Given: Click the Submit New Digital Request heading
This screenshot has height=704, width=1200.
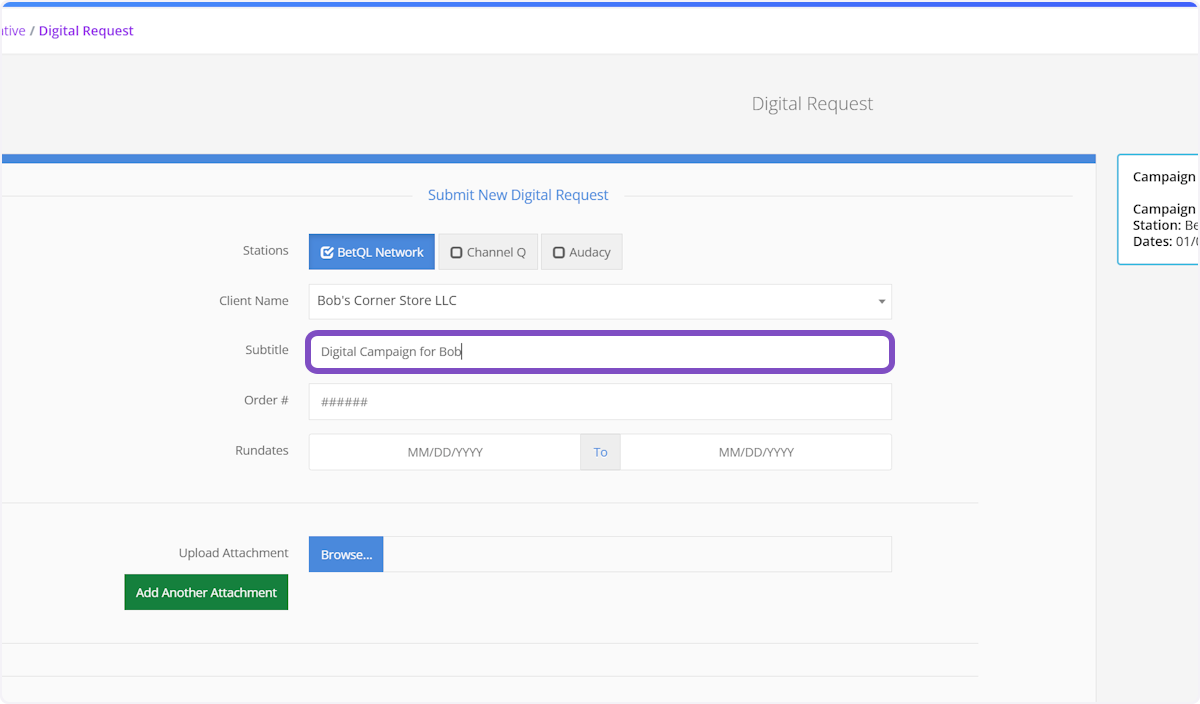Looking at the screenshot, I should pos(517,195).
